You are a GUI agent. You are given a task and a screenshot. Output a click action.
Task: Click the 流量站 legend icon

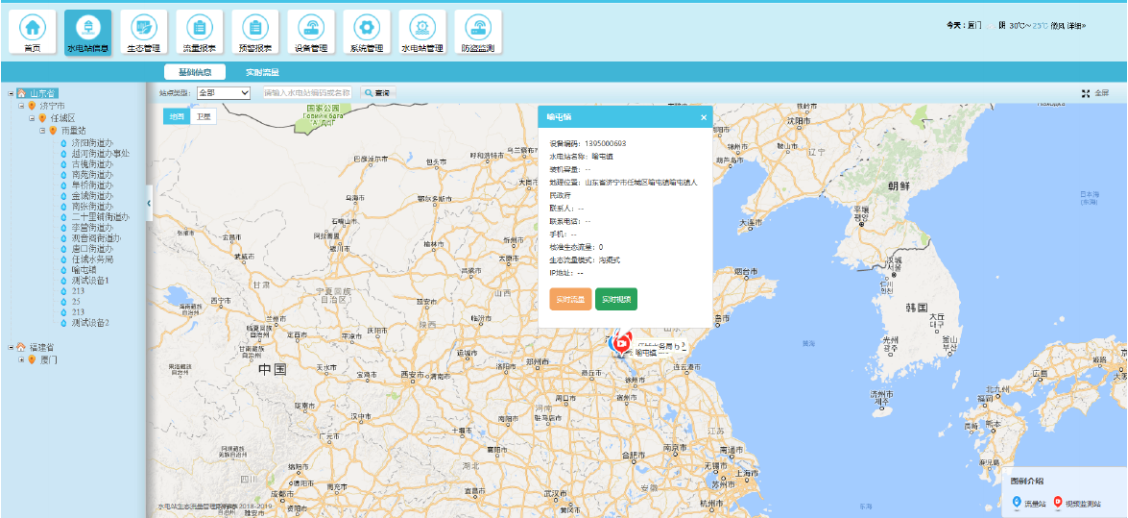[x=1016, y=501]
